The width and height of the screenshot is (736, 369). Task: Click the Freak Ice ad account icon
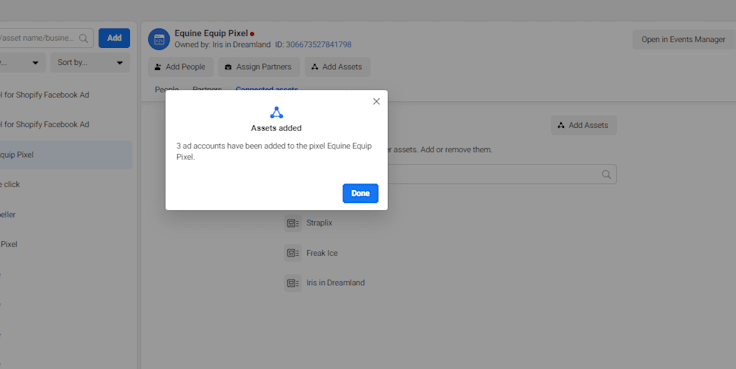(x=292, y=253)
